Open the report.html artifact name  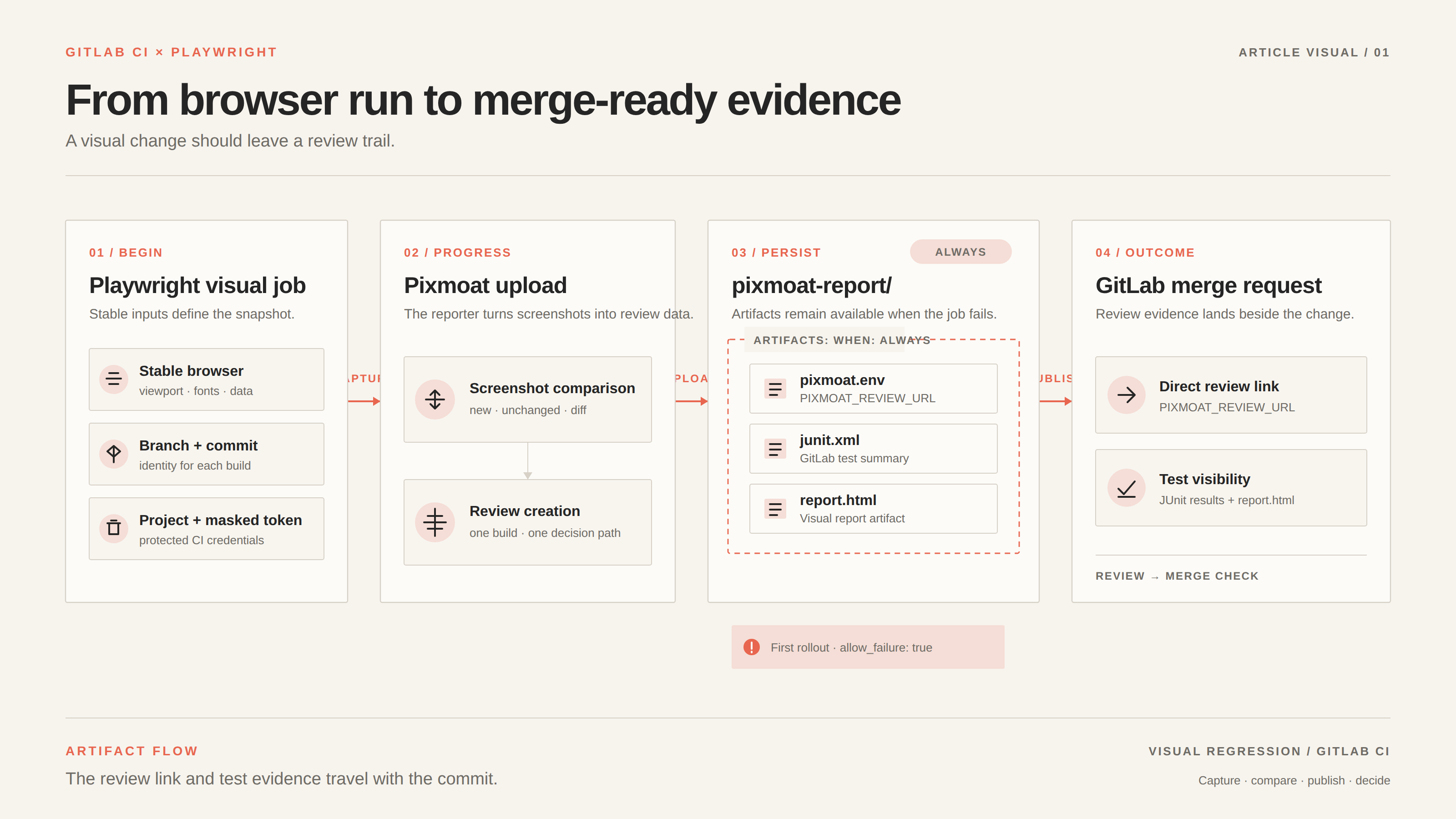click(838, 500)
